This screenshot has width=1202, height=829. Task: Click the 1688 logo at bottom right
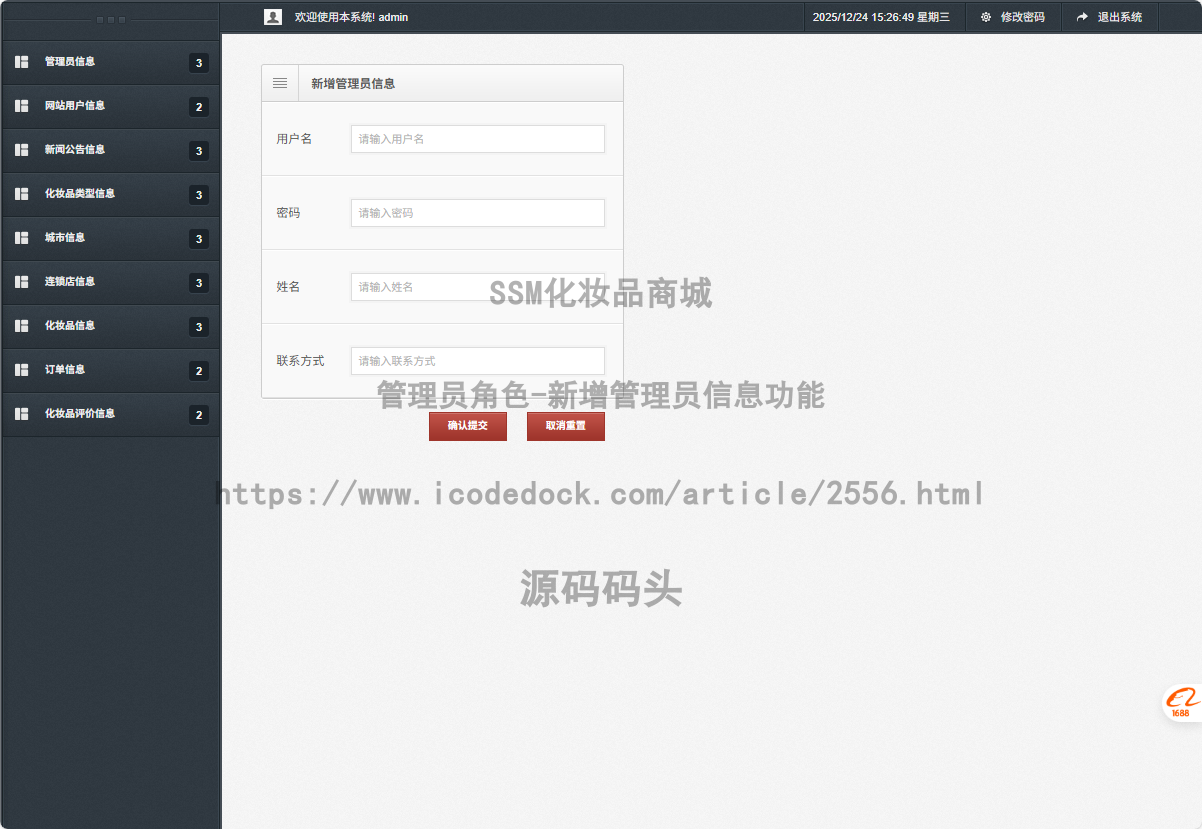pyautogui.click(x=1182, y=703)
